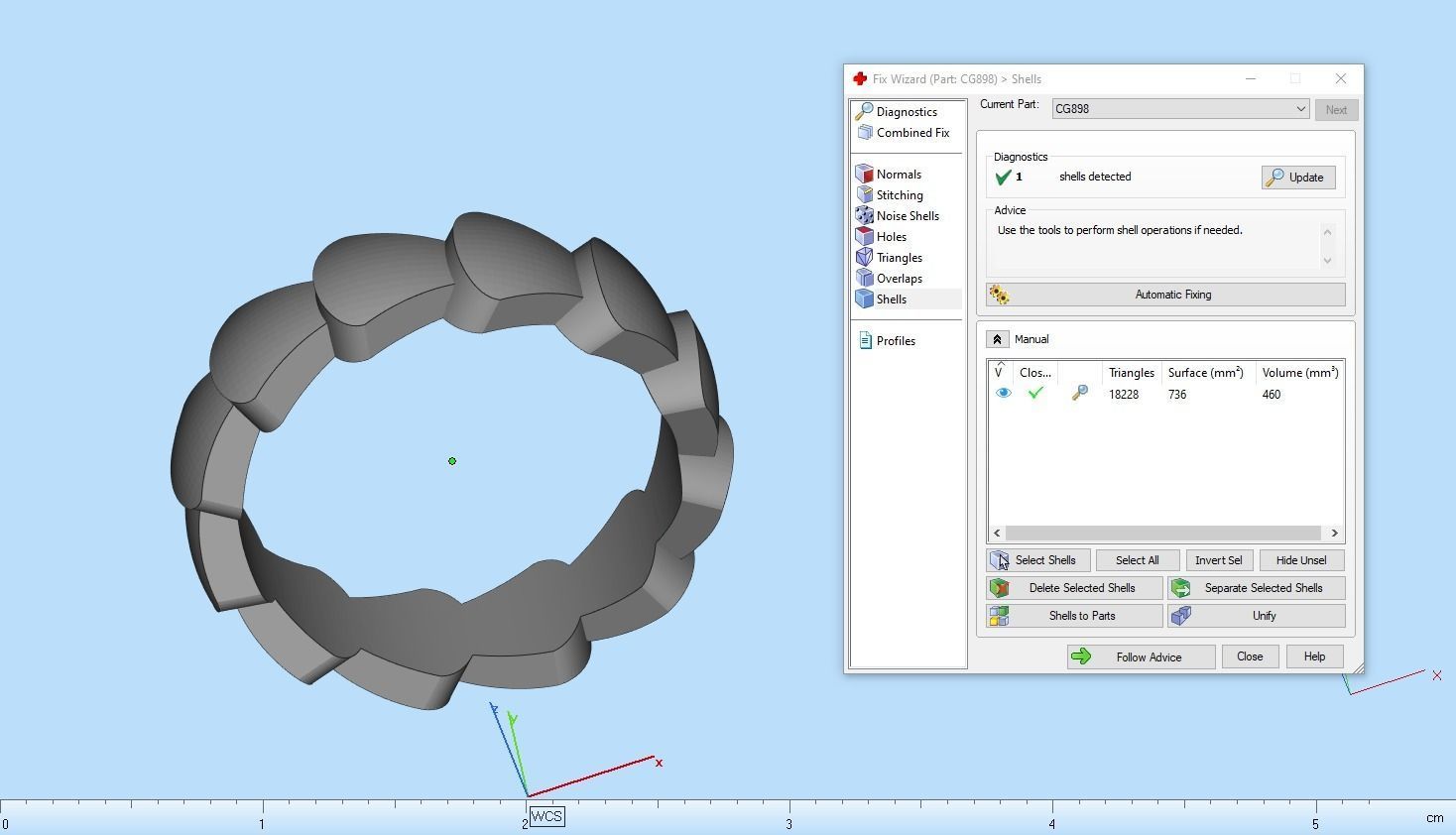Click the Profiles document icon

864,341
